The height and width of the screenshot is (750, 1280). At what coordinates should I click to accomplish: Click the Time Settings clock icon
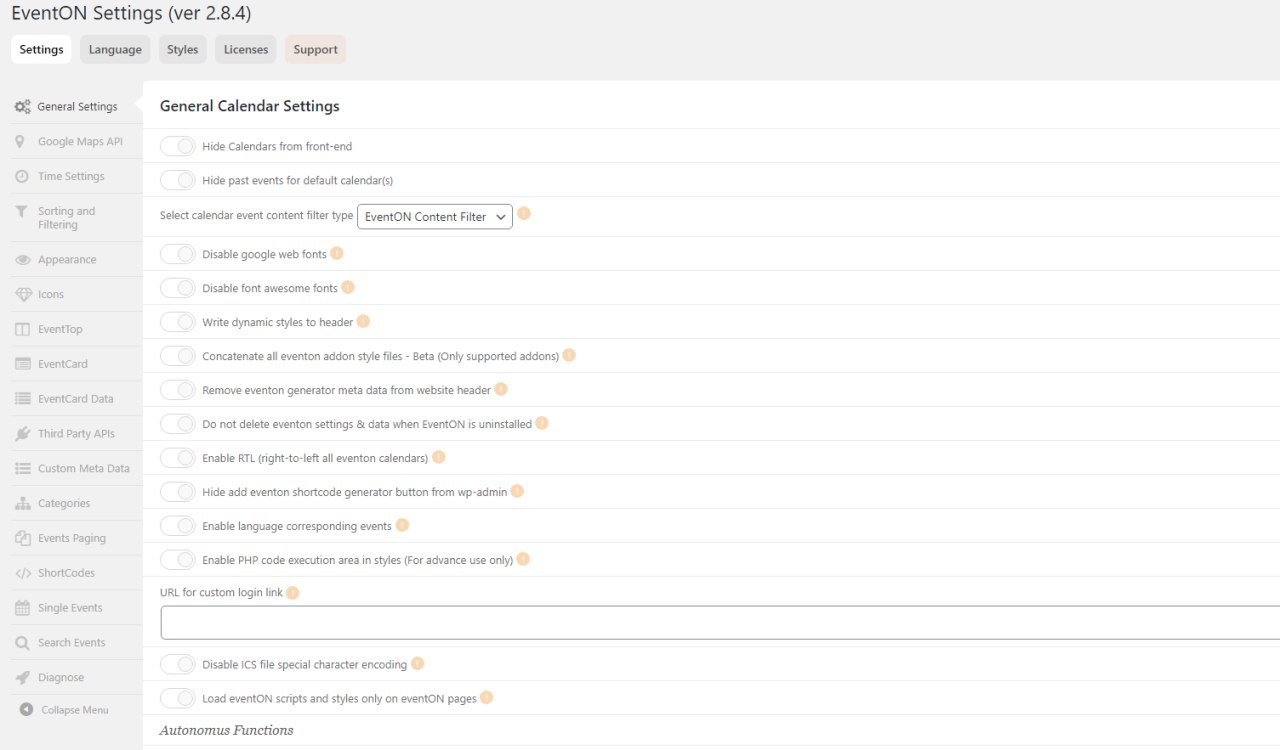pos(21,176)
